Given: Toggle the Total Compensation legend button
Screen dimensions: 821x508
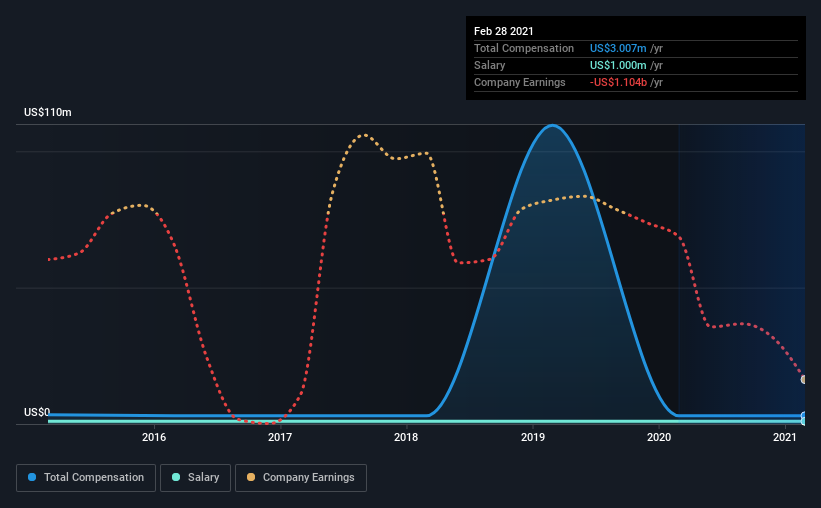Looking at the screenshot, I should [86, 478].
